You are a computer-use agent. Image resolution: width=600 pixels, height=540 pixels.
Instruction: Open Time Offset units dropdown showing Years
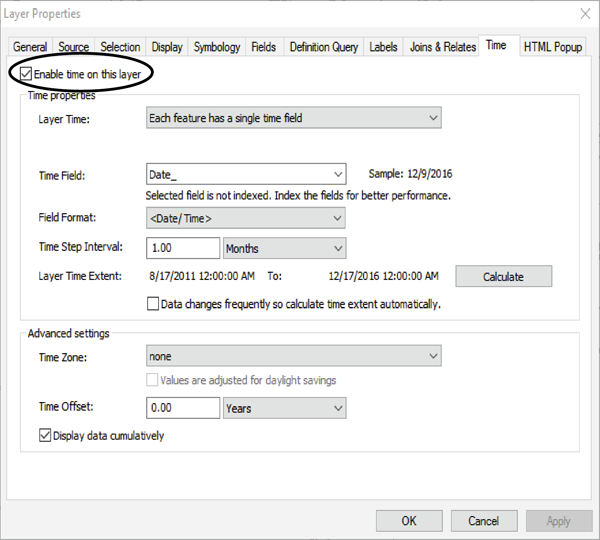pos(285,408)
